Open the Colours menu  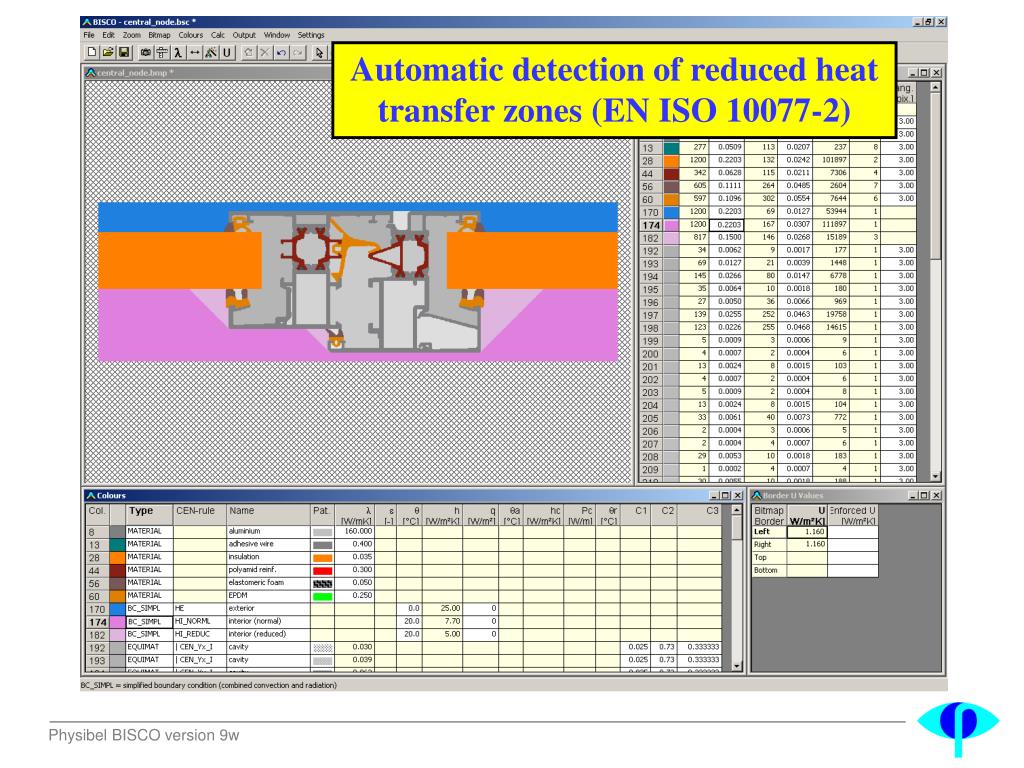(x=191, y=35)
